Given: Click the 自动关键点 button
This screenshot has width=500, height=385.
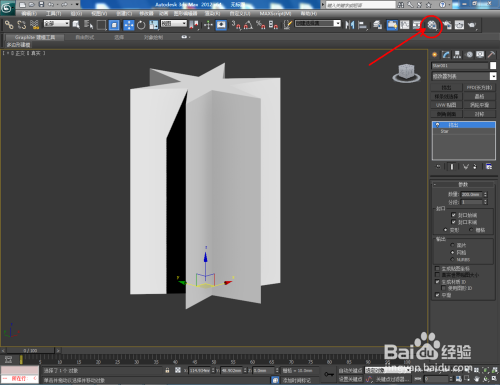Looking at the screenshot, I should click(x=350, y=370).
